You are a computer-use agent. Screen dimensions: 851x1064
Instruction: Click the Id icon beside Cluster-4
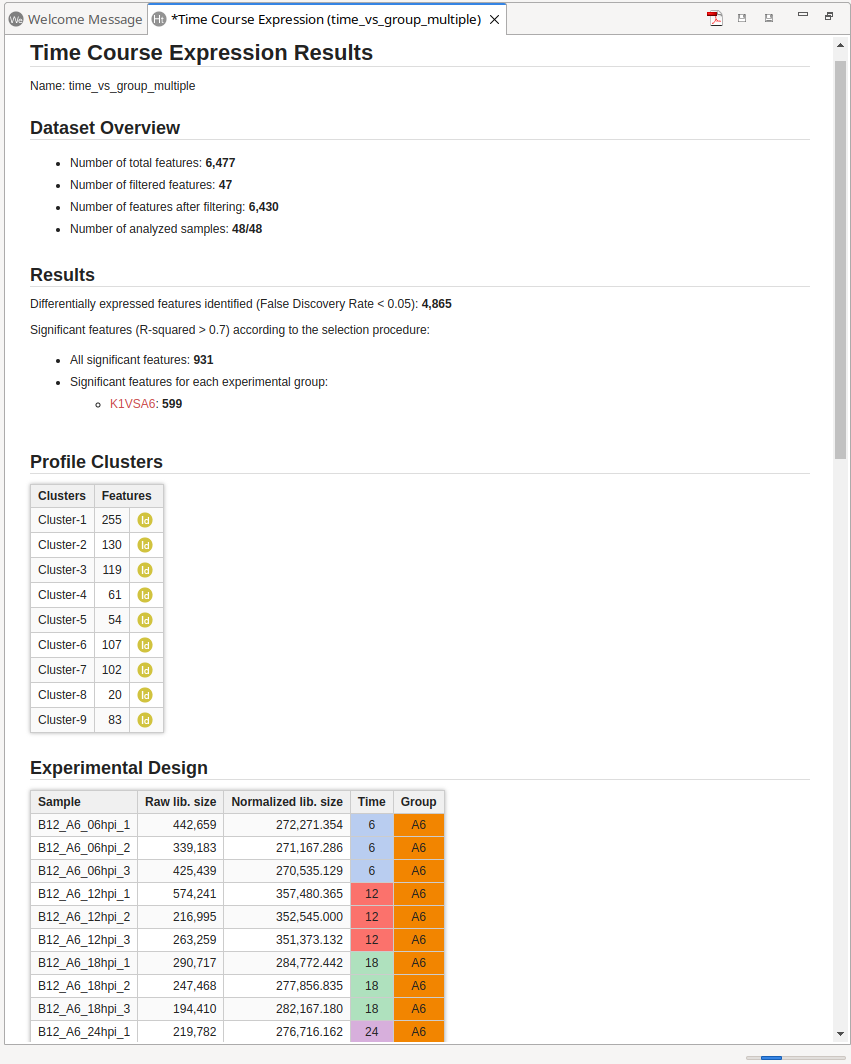pos(145,595)
